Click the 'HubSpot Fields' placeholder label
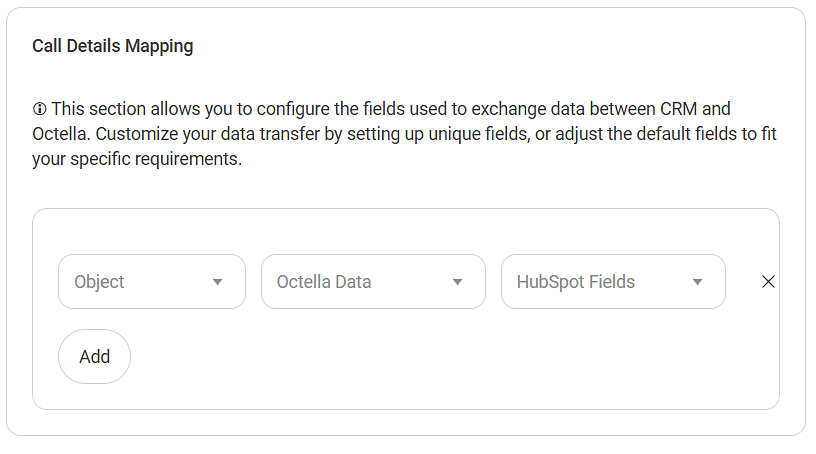This screenshot has width=816, height=454. pos(576,282)
